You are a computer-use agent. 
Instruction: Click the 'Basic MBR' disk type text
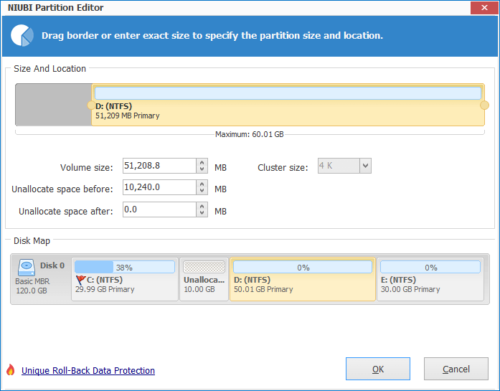[x=32, y=281]
